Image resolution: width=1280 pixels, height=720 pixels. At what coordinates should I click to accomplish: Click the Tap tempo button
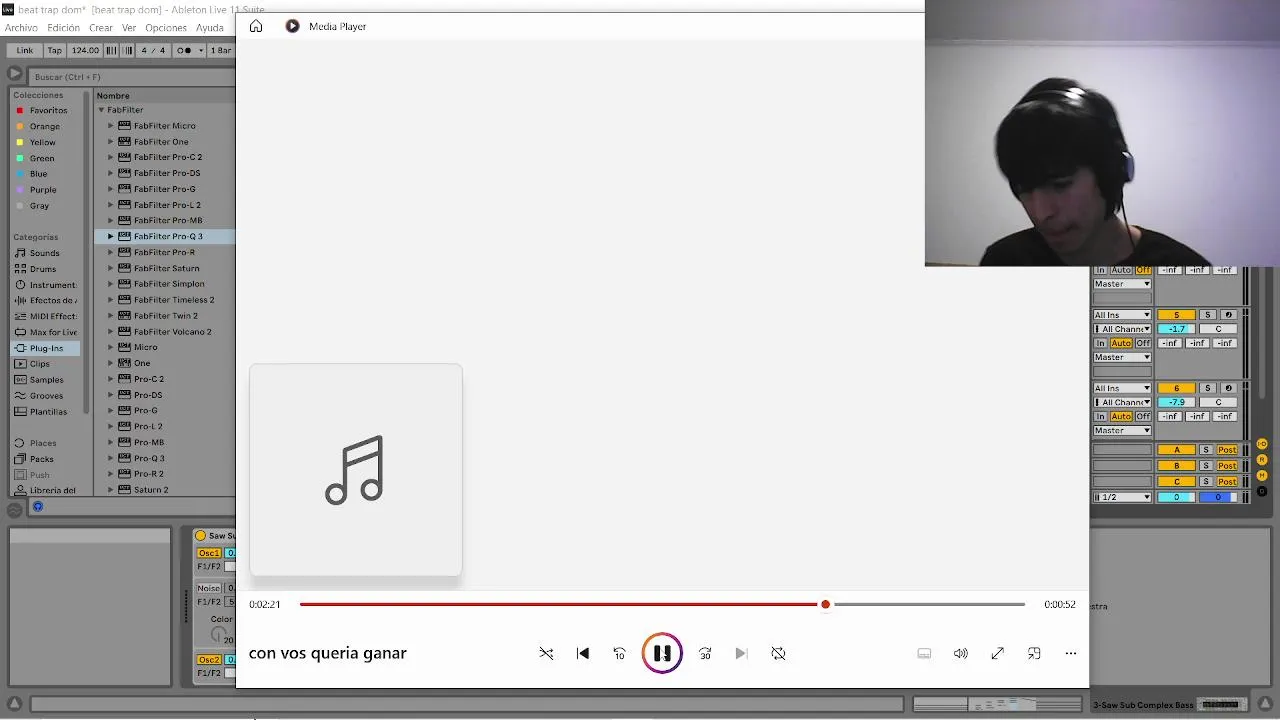55,50
